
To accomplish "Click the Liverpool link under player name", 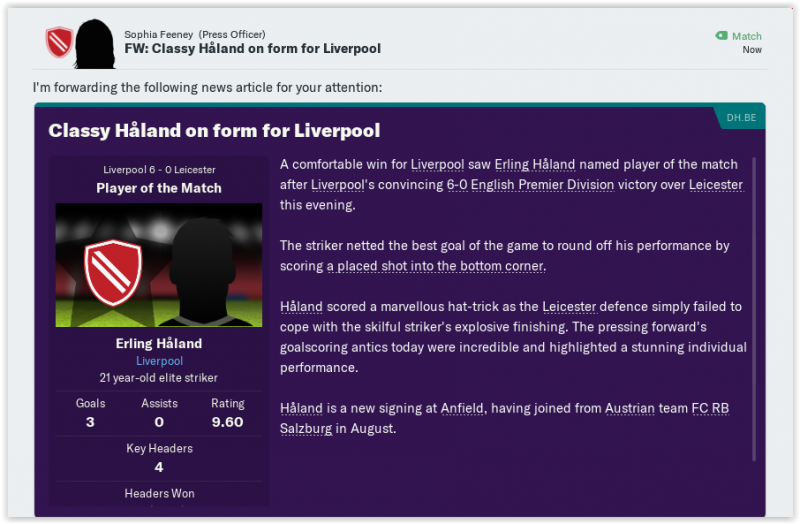I will pyautogui.click(x=159, y=361).
